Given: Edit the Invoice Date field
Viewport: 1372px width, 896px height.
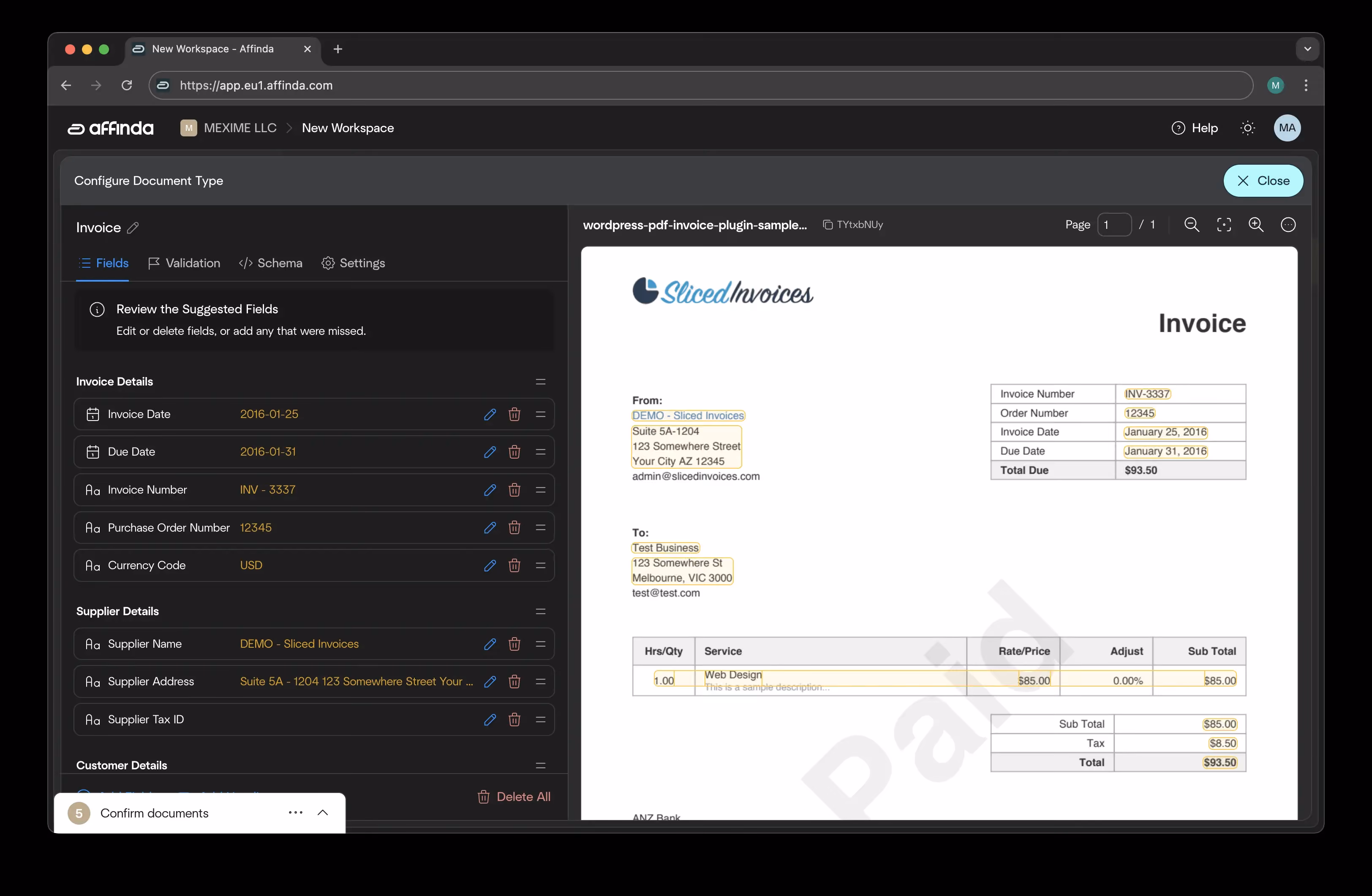Looking at the screenshot, I should [x=490, y=414].
